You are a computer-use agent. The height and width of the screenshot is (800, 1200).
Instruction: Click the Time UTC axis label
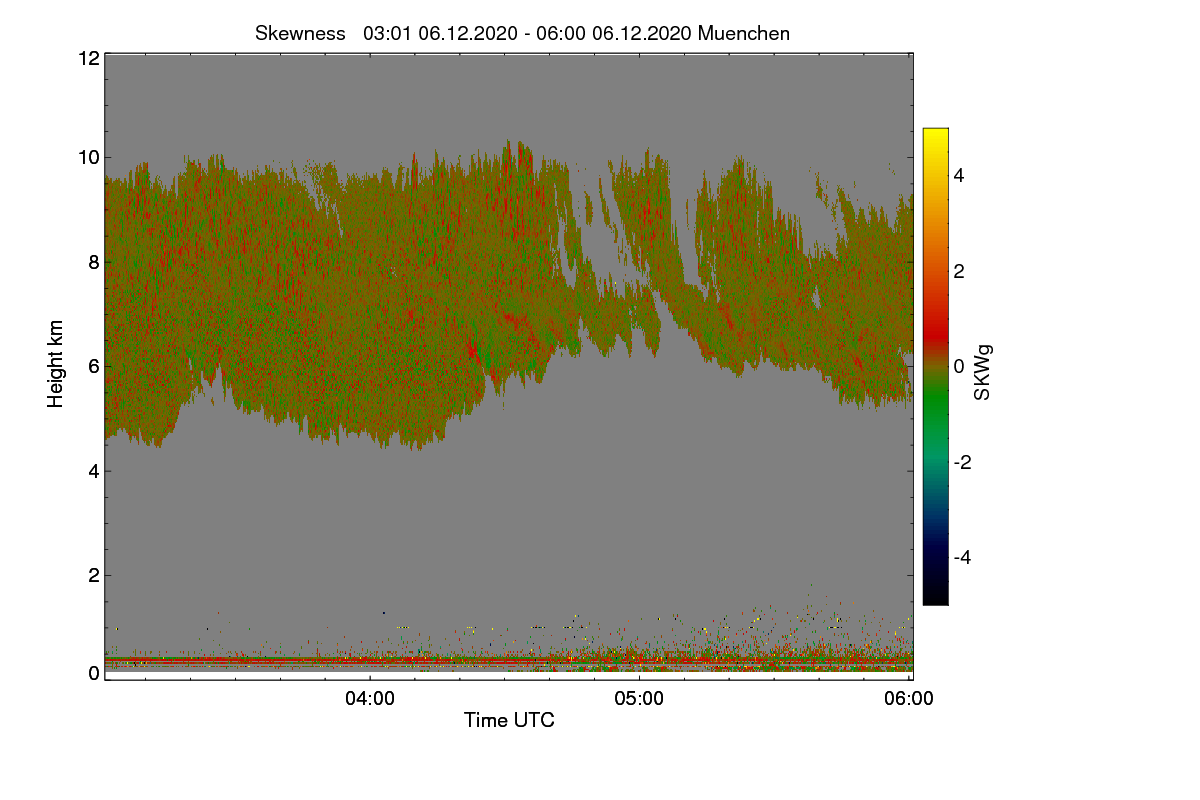pos(509,720)
